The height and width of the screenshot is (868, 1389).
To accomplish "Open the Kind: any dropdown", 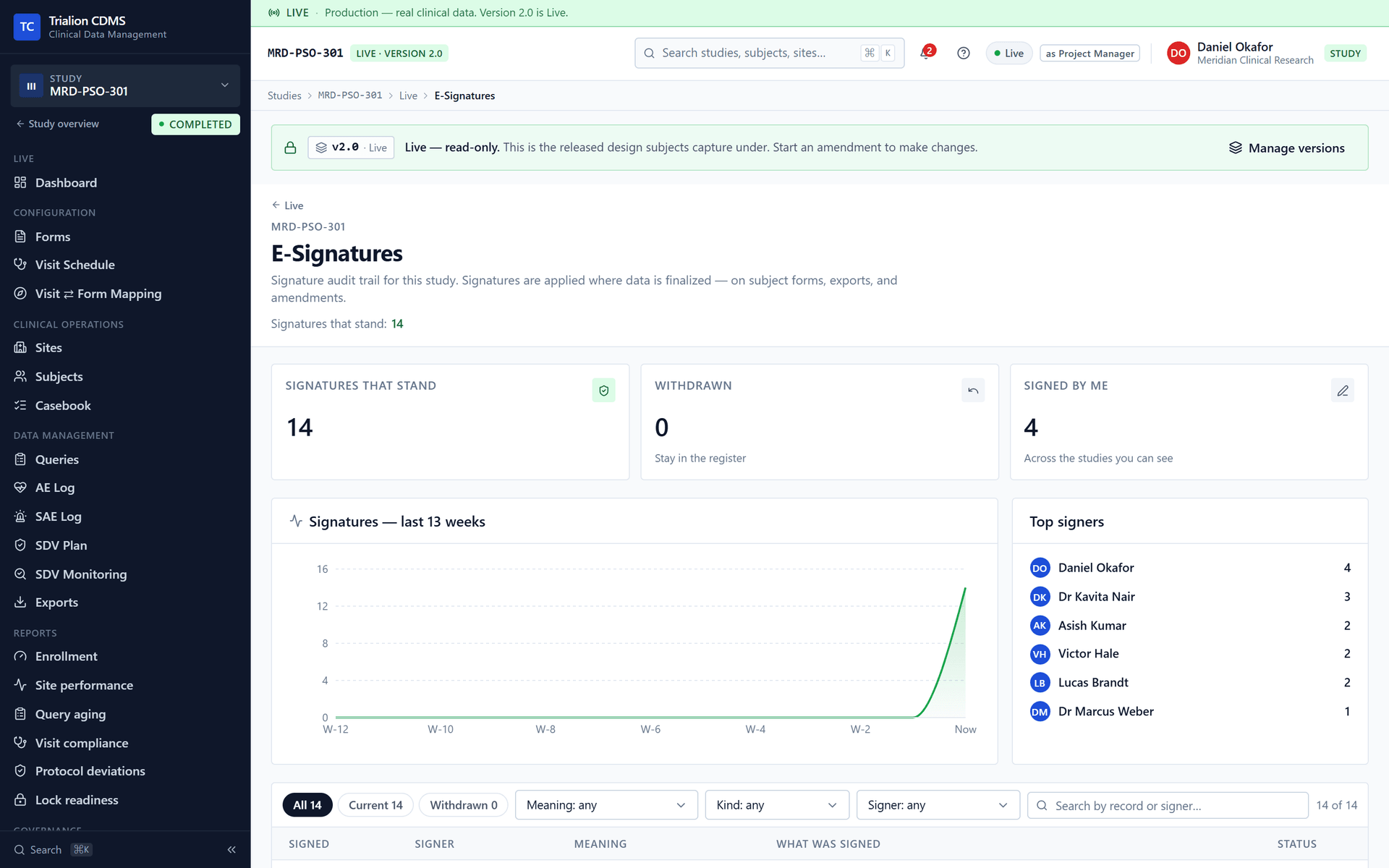I will tap(777, 805).
